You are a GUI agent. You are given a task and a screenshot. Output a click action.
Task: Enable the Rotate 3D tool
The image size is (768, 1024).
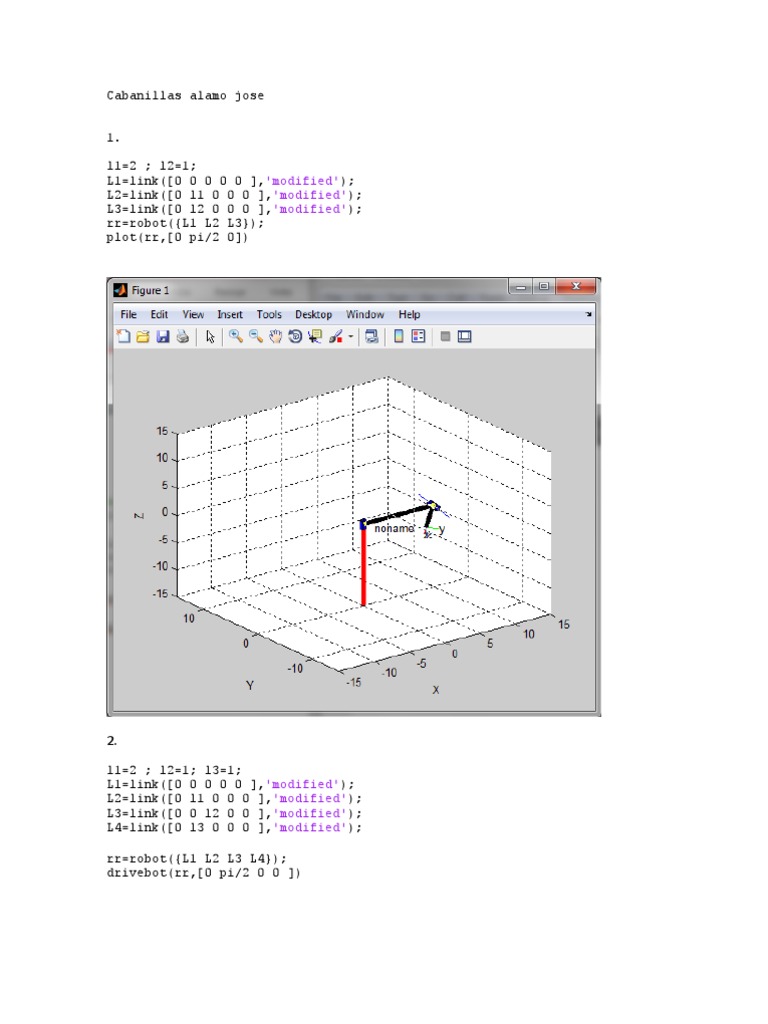tap(295, 336)
